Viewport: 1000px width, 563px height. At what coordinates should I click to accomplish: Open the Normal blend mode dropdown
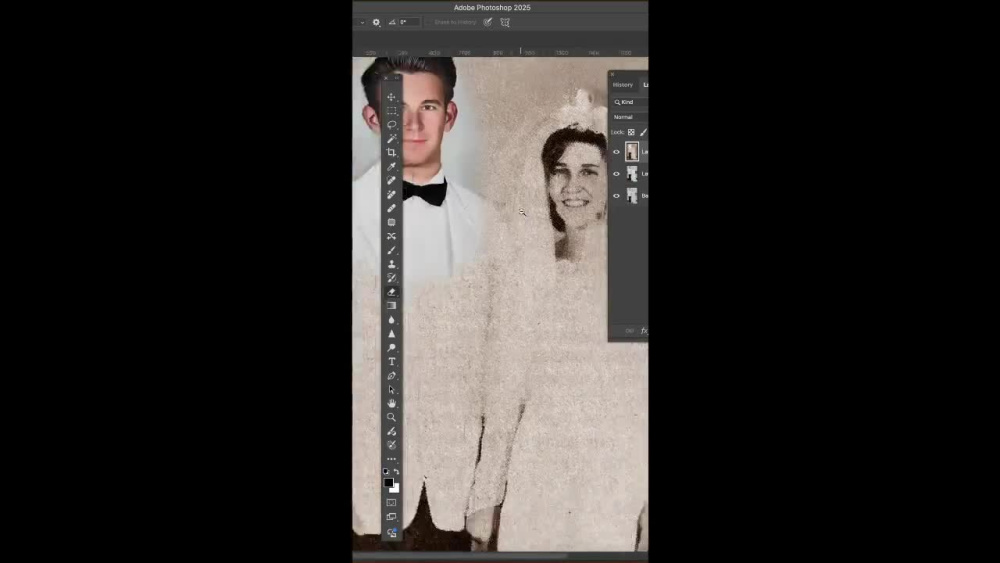(629, 117)
